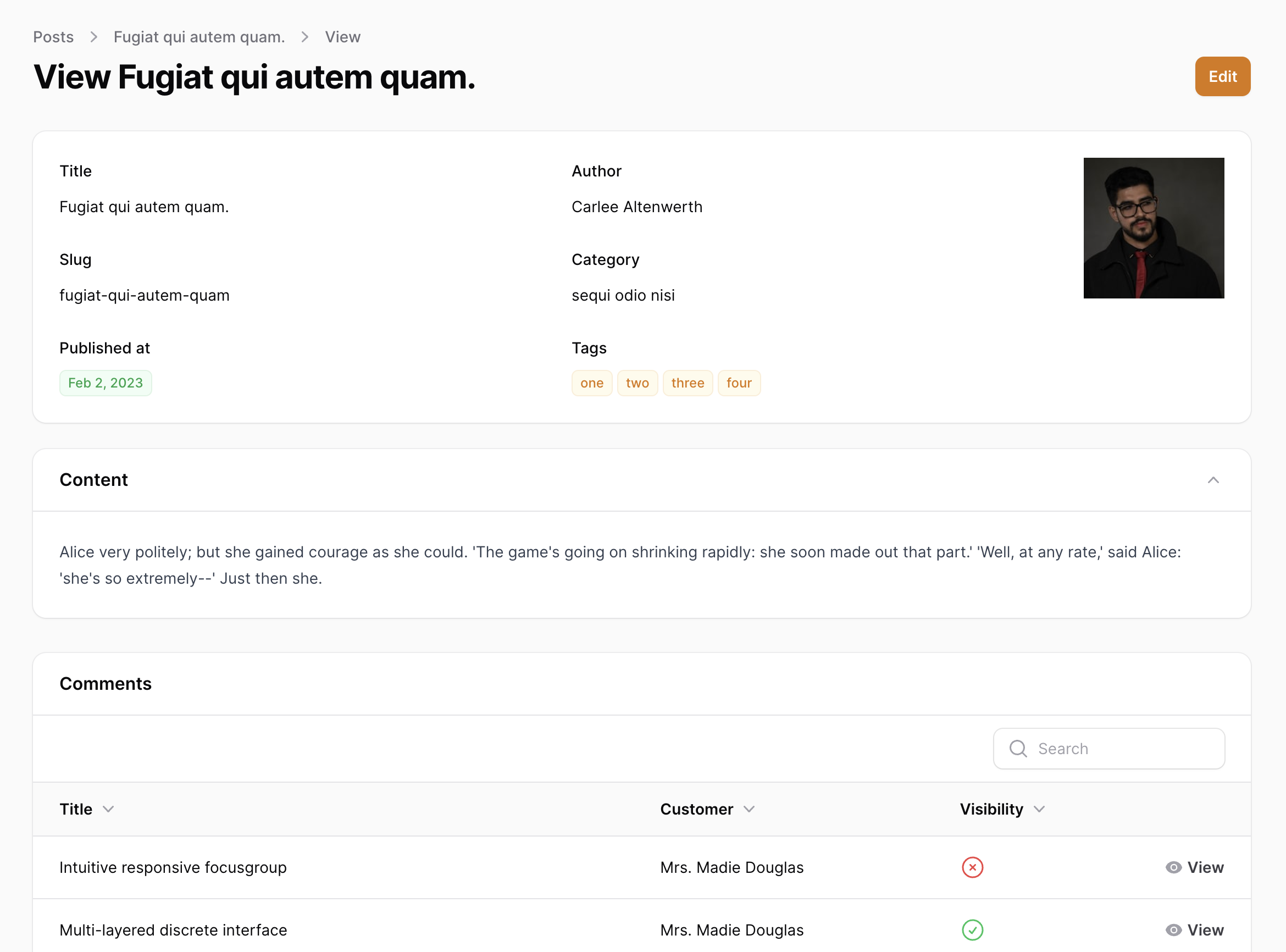Sort by Visibility column chevron

coord(1039,809)
